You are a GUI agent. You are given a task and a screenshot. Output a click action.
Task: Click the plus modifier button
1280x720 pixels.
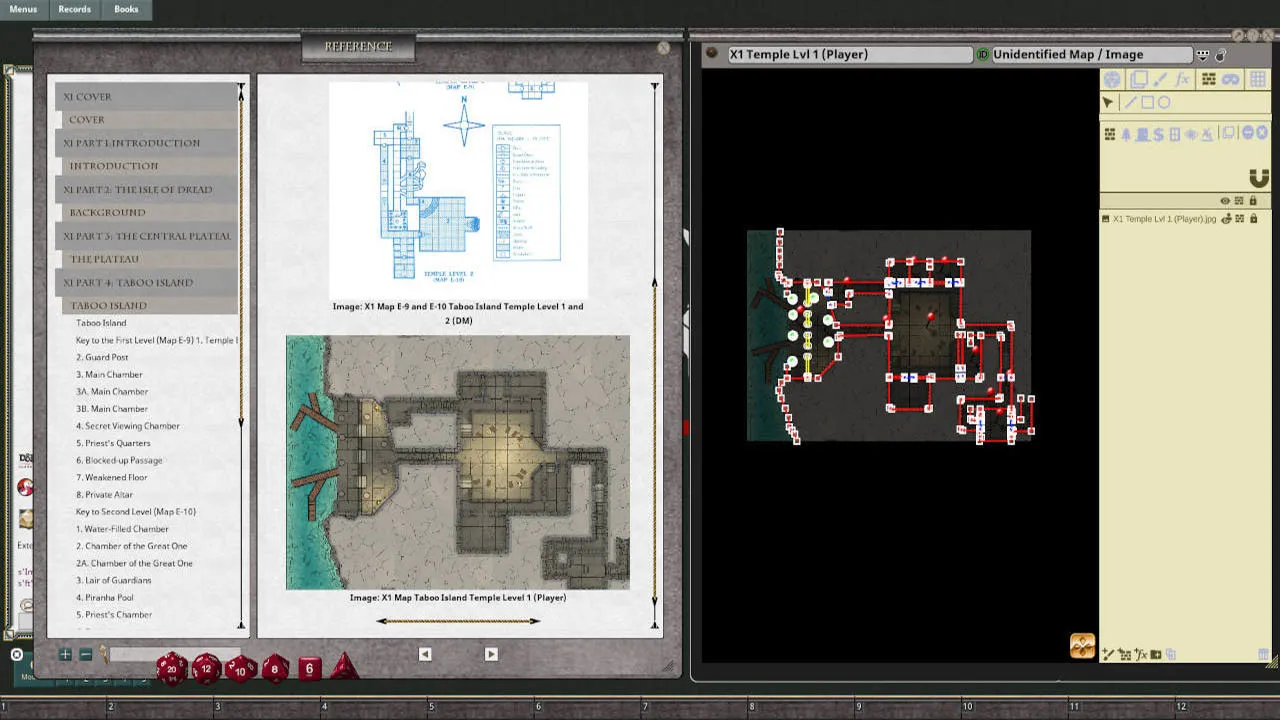coord(65,654)
